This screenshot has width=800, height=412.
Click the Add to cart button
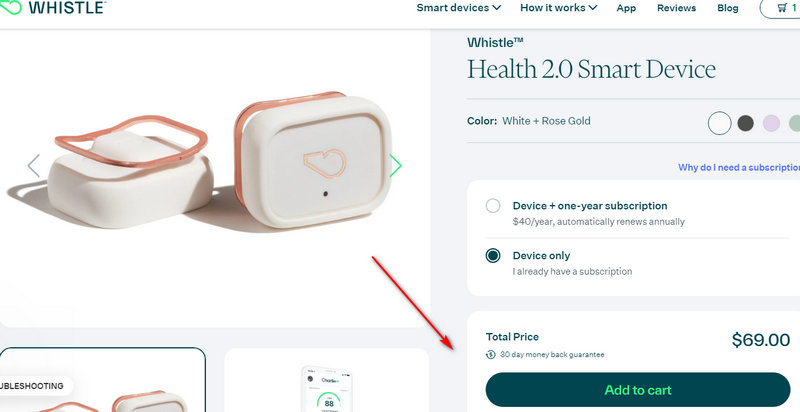638,390
